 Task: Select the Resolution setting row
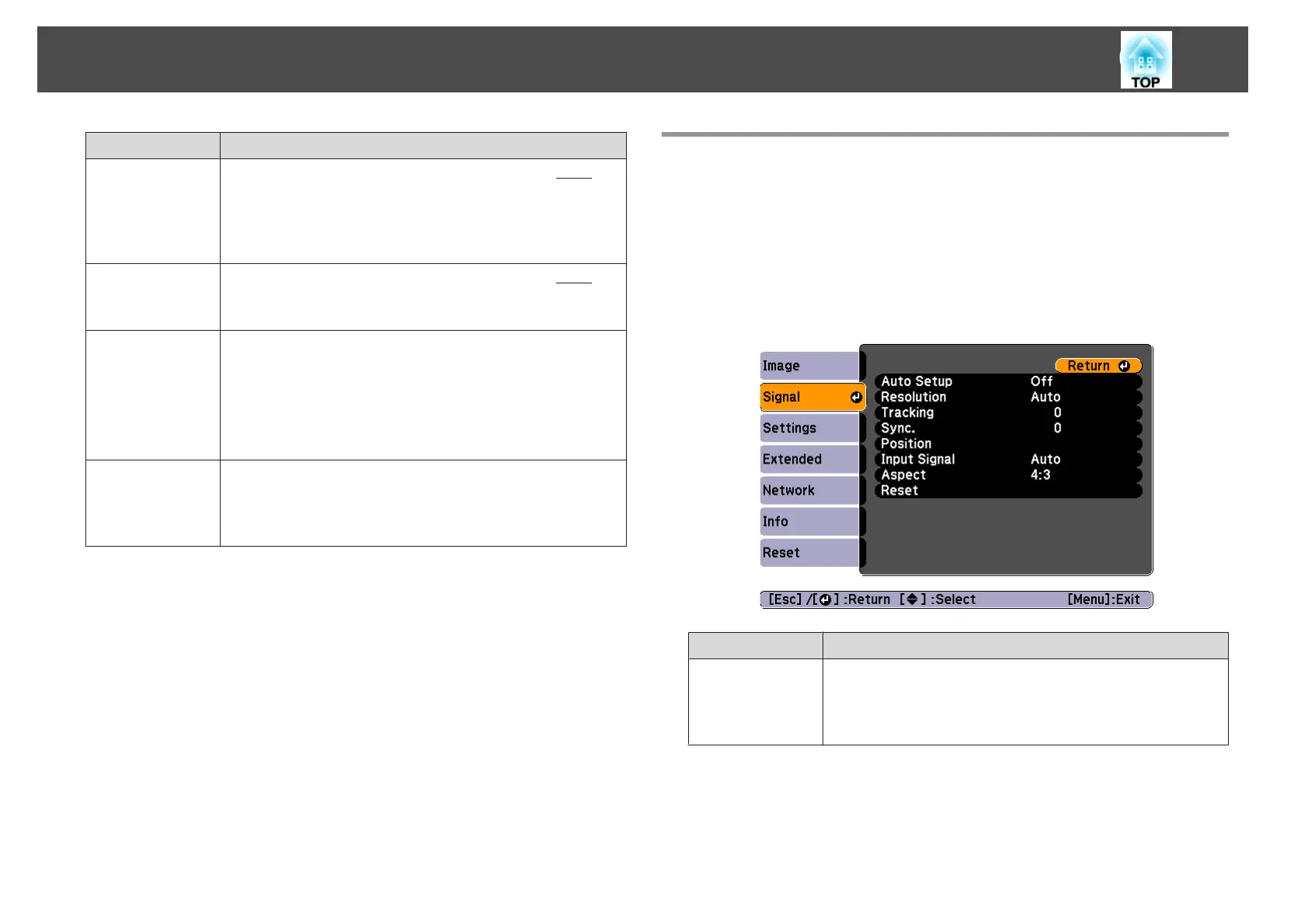(1008, 397)
